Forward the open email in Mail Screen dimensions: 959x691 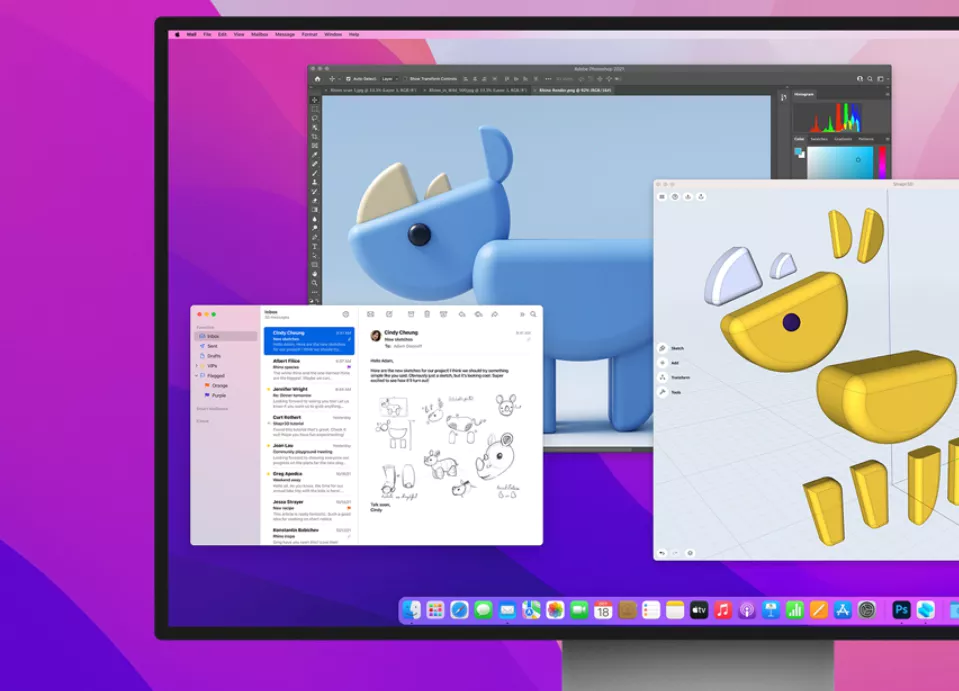pos(495,314)
